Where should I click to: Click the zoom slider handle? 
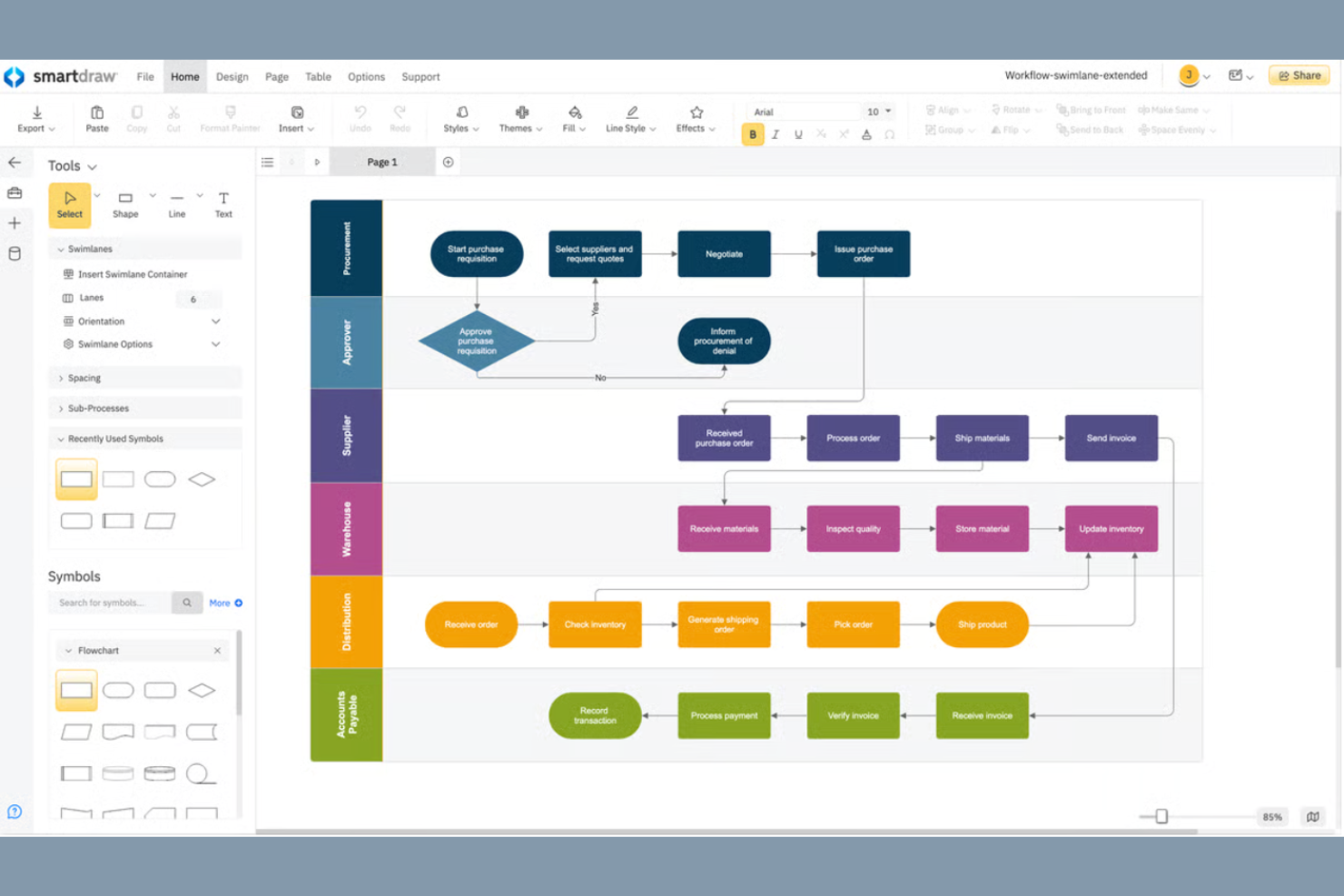pyautogui.click(x=1161, y=816)
